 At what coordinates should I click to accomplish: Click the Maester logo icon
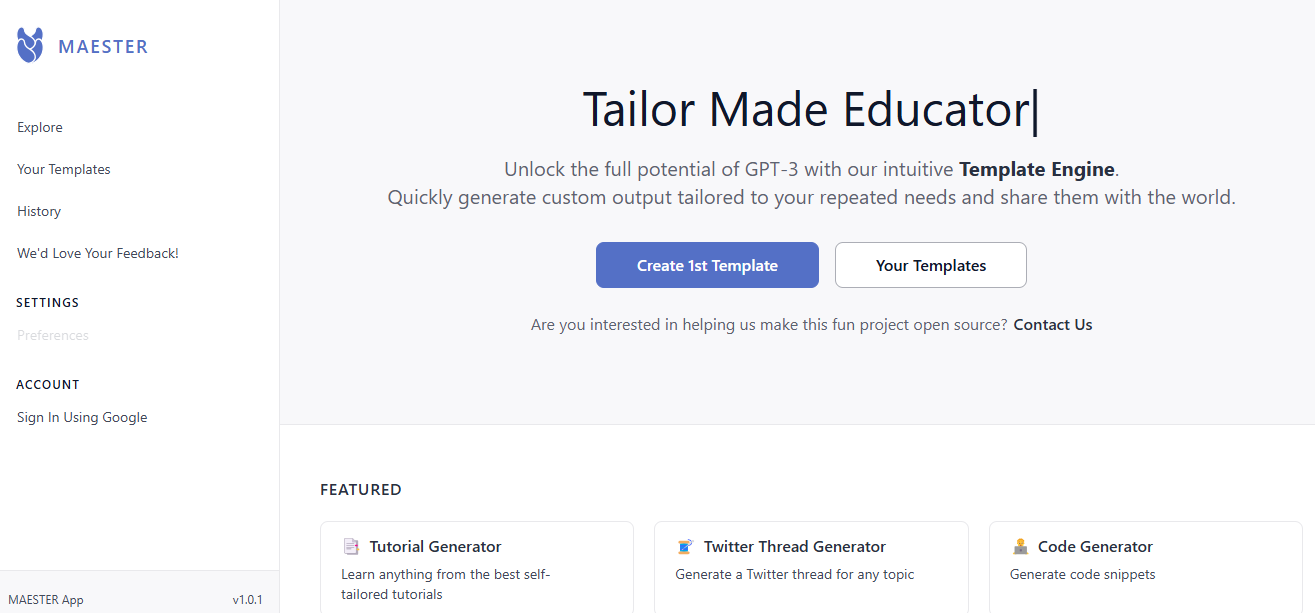tap(30, 45)
